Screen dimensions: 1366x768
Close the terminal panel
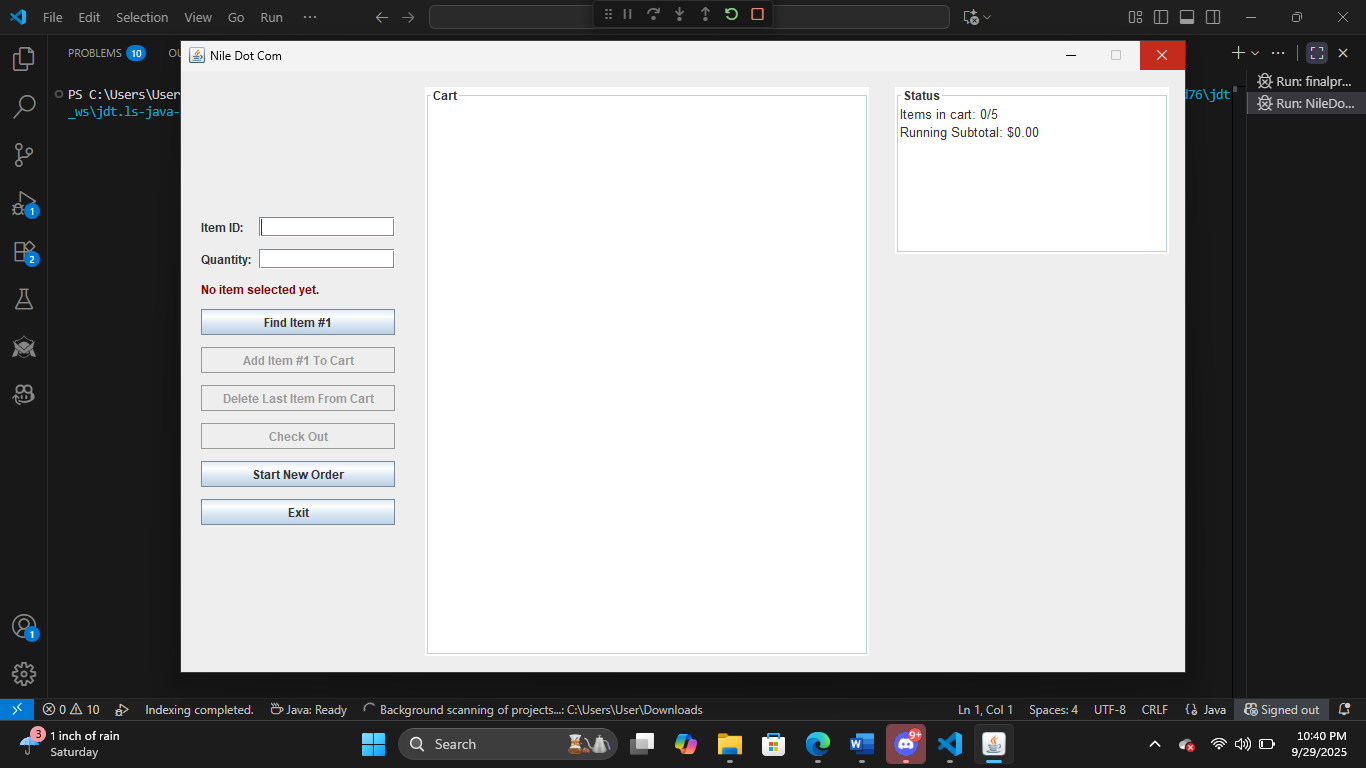[x=1343, y=53]
